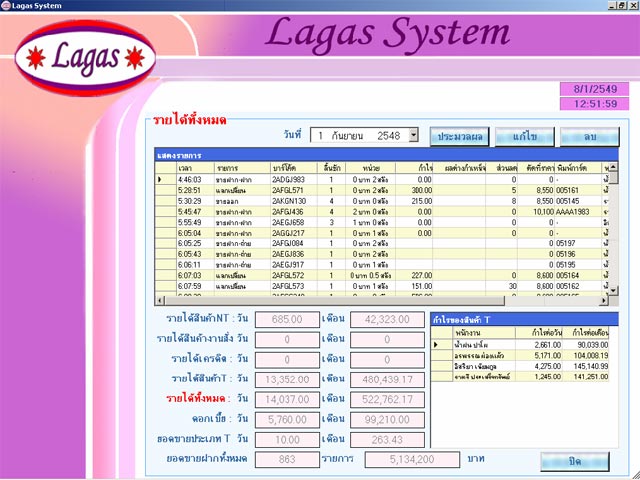
Task: Click interest month field 99,210.00
Action: [387, 420]
